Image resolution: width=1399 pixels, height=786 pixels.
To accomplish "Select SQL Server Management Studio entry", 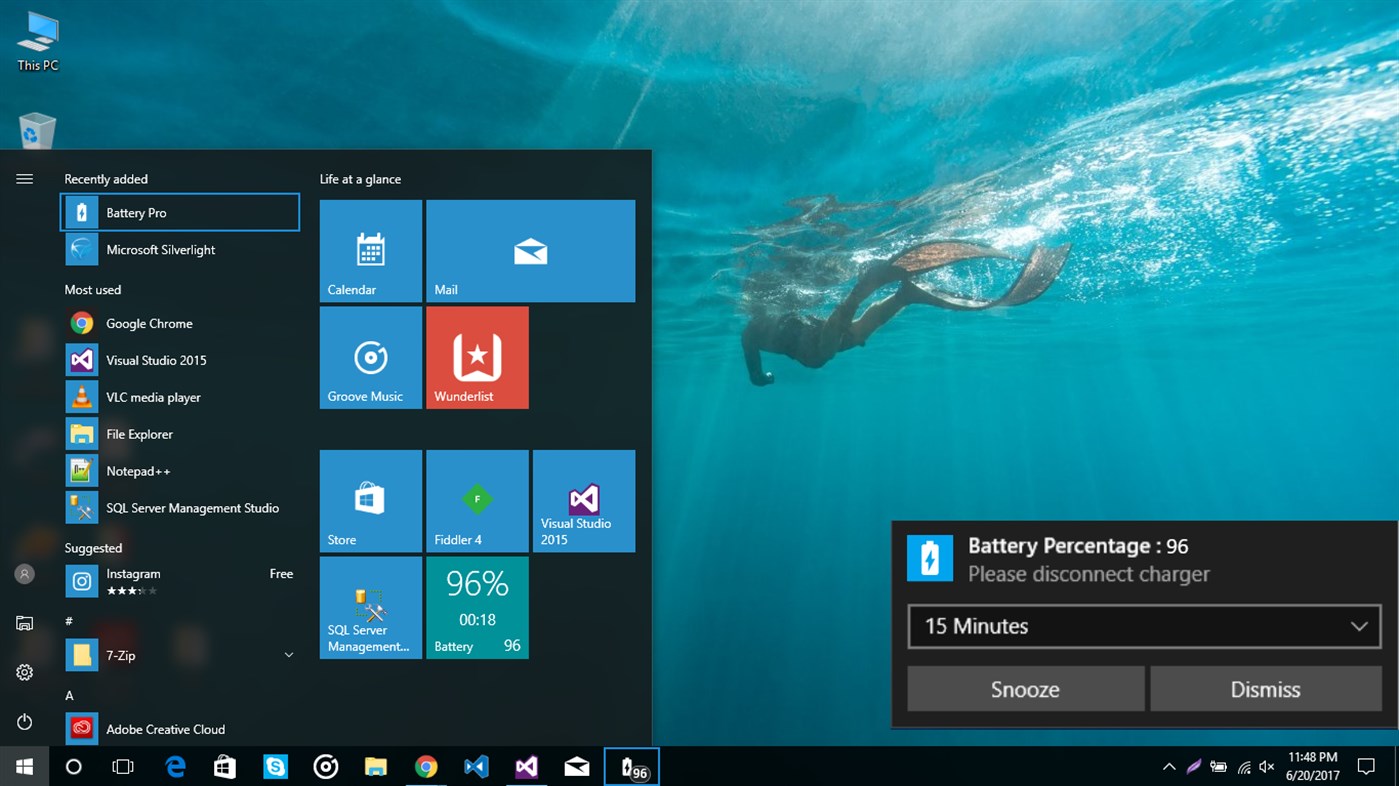I will coord(192,507).
